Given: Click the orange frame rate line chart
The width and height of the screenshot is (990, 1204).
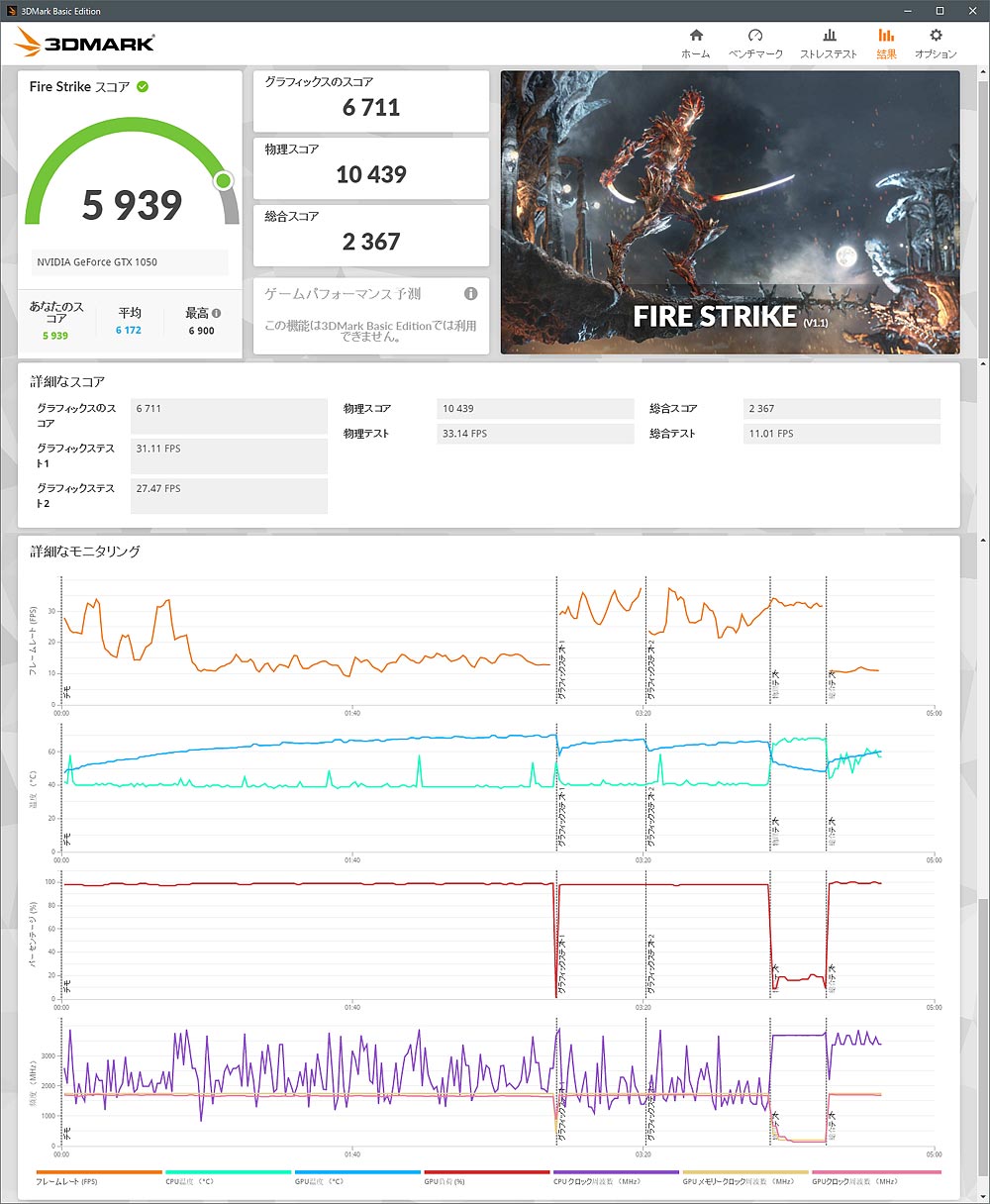Looking at the screenshot, I should [x=498, y=640].
